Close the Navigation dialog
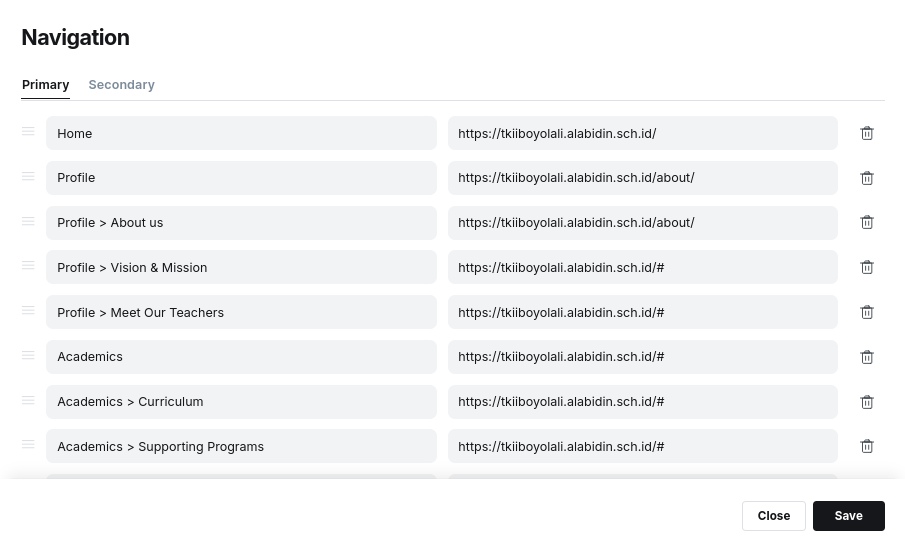 pyautogui.click(x=773, y=516)
